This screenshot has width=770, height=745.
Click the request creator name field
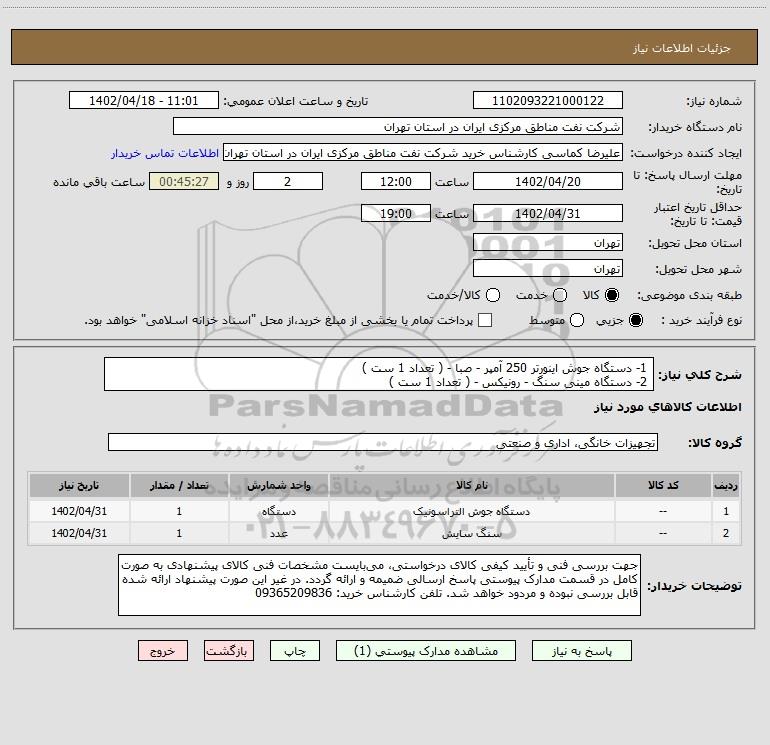tap(423, 153)
